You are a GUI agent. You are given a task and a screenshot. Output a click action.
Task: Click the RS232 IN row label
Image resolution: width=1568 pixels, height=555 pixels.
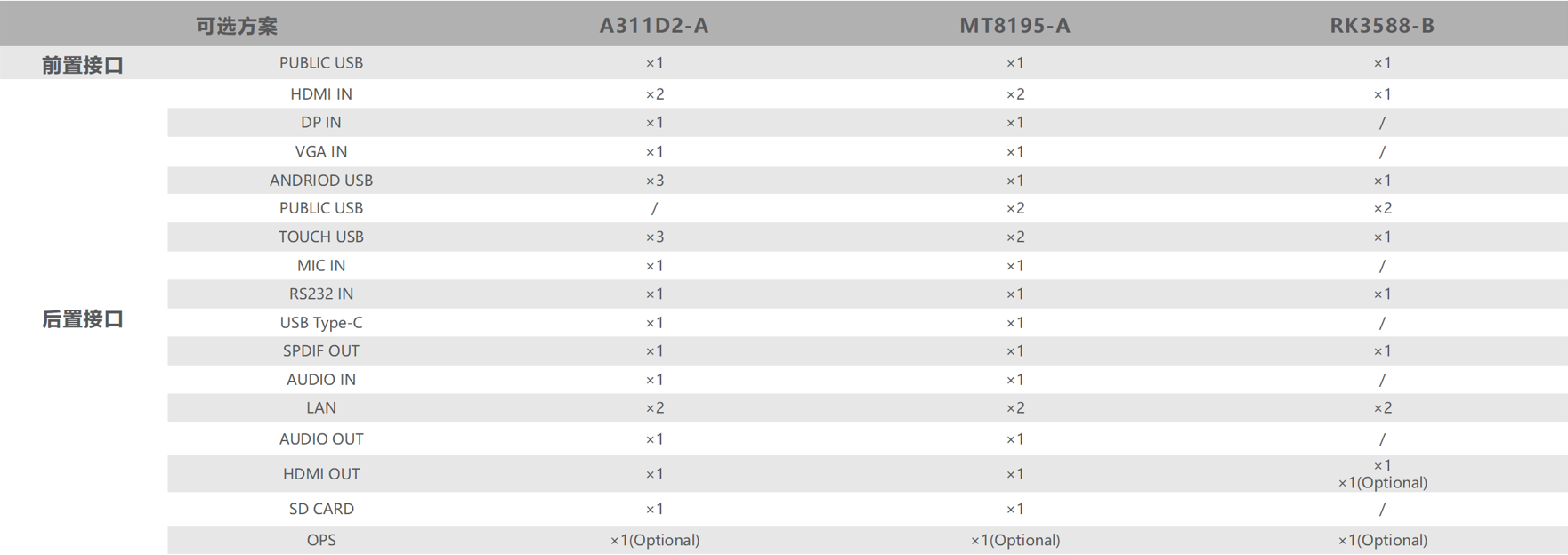click(321, 294)
